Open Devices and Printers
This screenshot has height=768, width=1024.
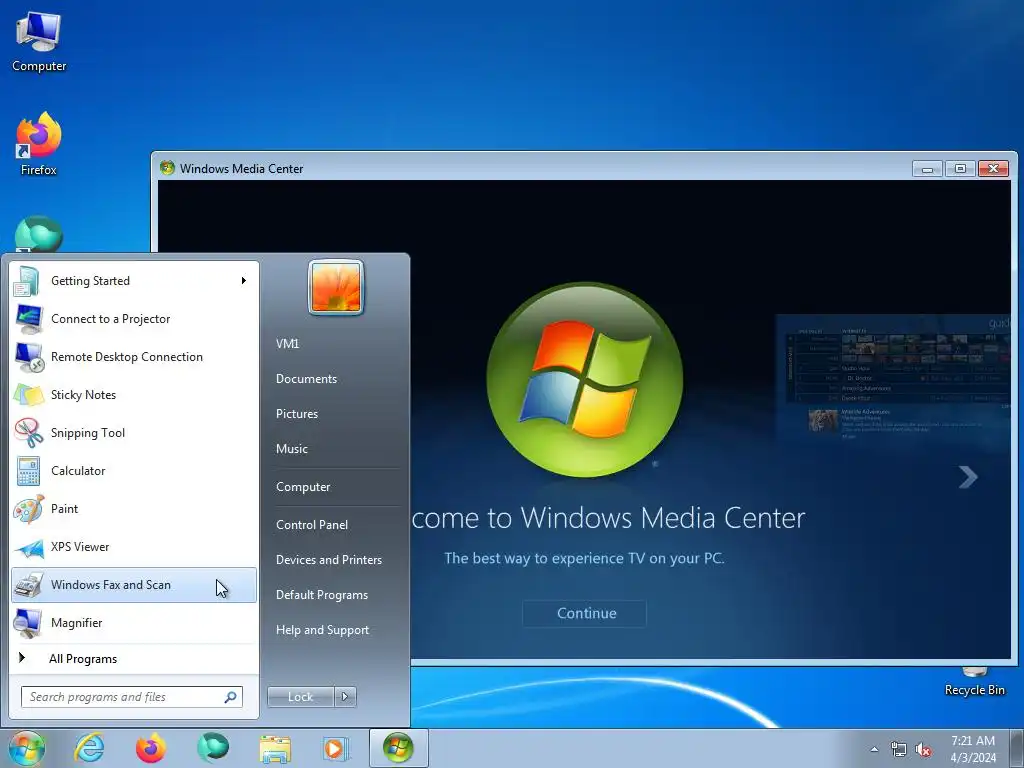[x=328, y=560]
